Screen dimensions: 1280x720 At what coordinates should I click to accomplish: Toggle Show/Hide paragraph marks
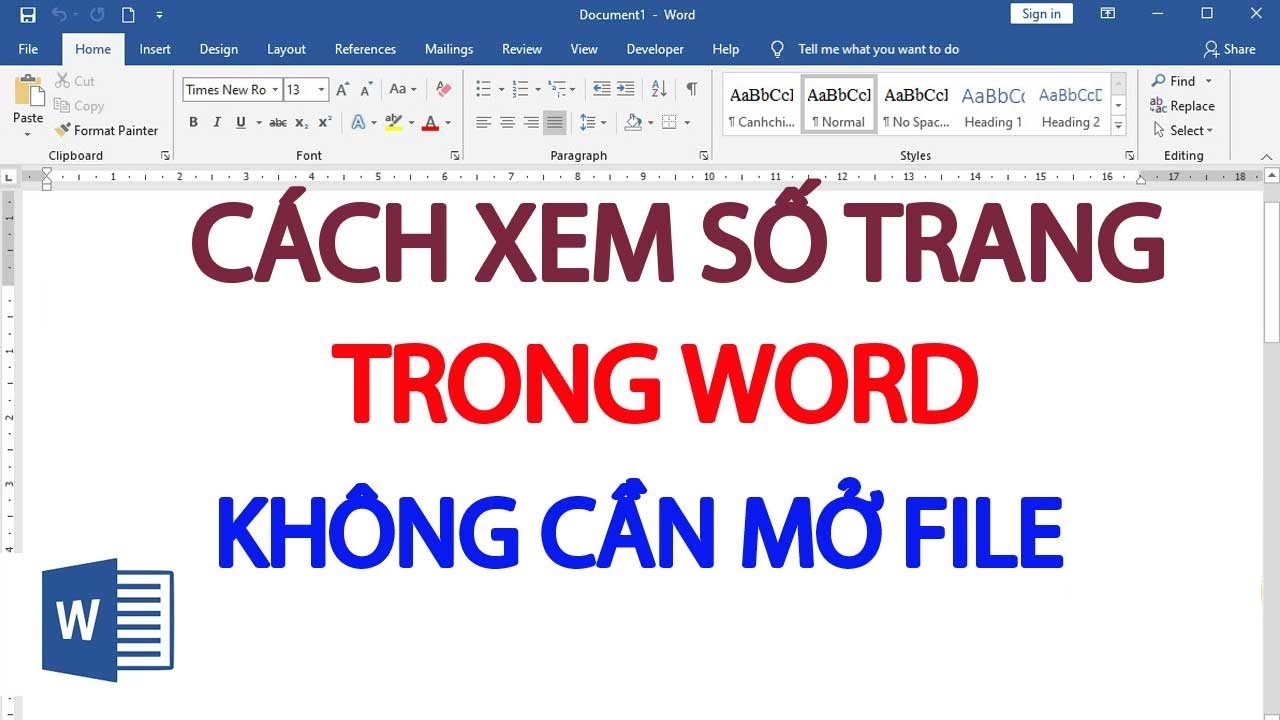click(x=692, y=89)
